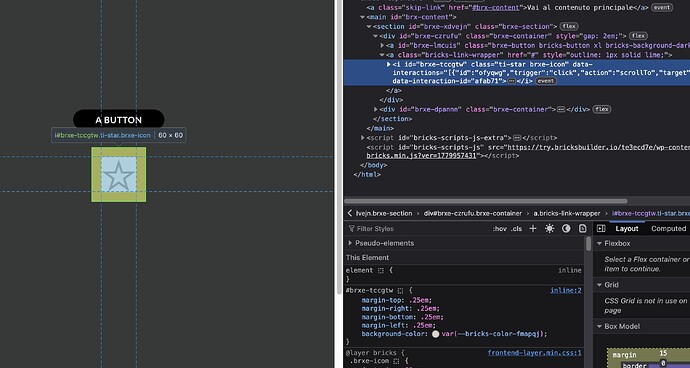690x368 pixels.
Task: Collapse the Flexbox section
Action: coord(599,243)
